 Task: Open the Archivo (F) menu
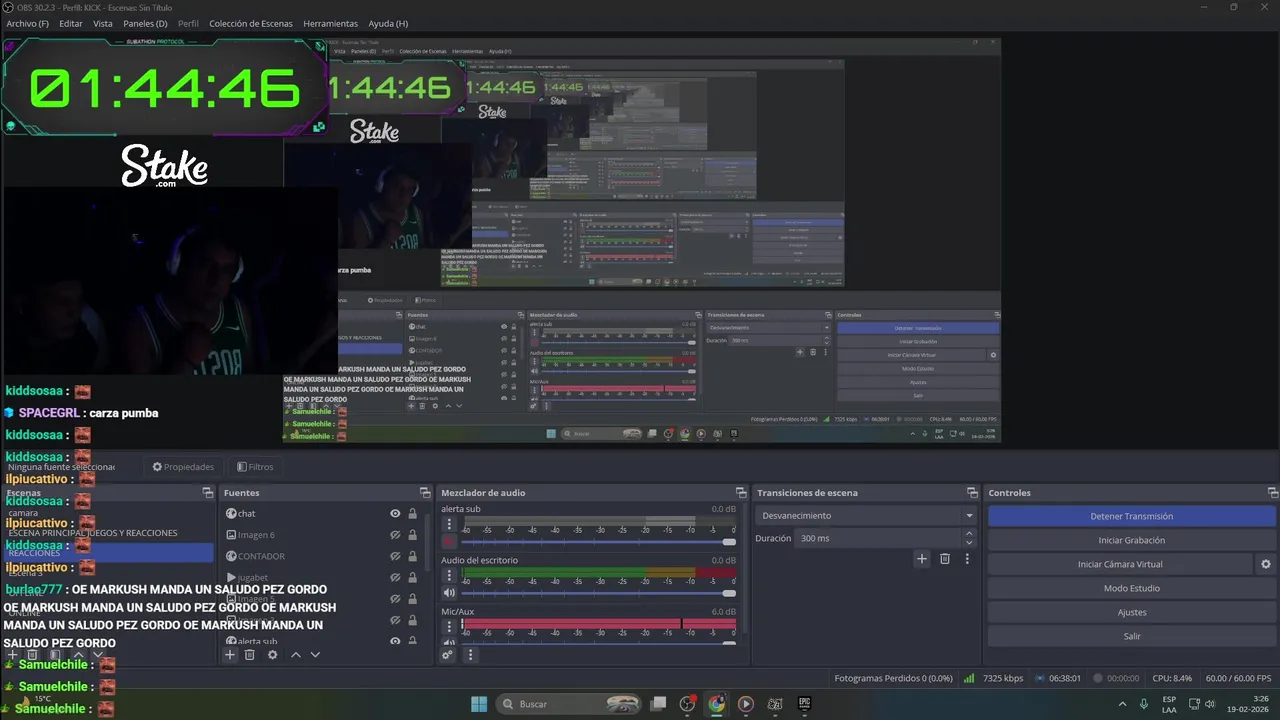[x=28, y=23]
